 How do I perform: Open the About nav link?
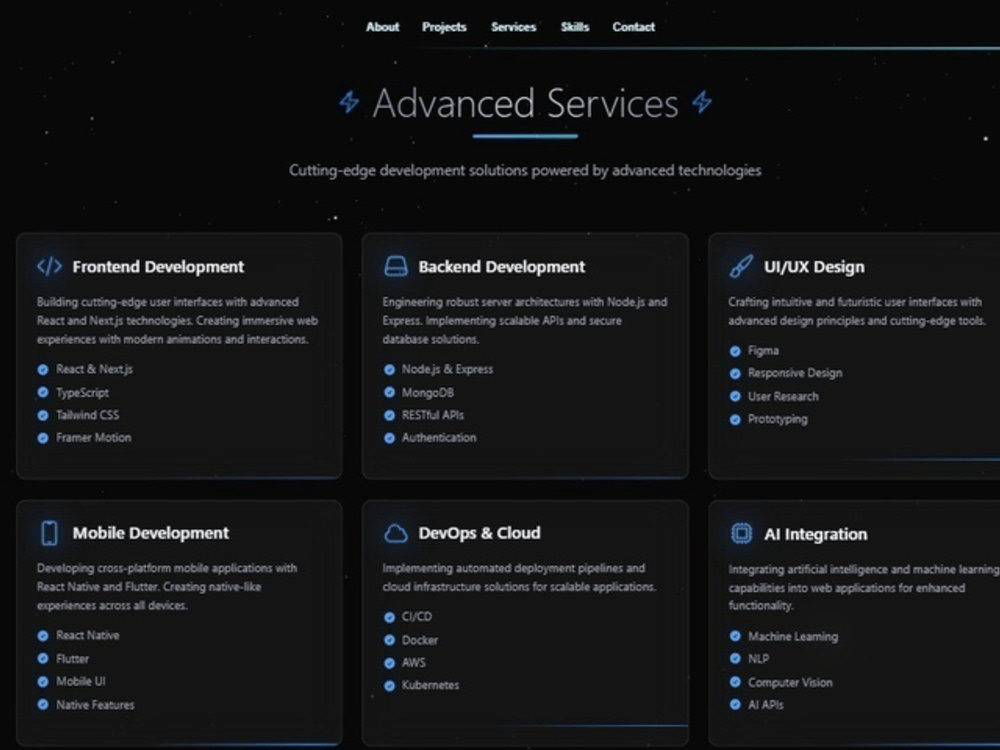[382, 27]
